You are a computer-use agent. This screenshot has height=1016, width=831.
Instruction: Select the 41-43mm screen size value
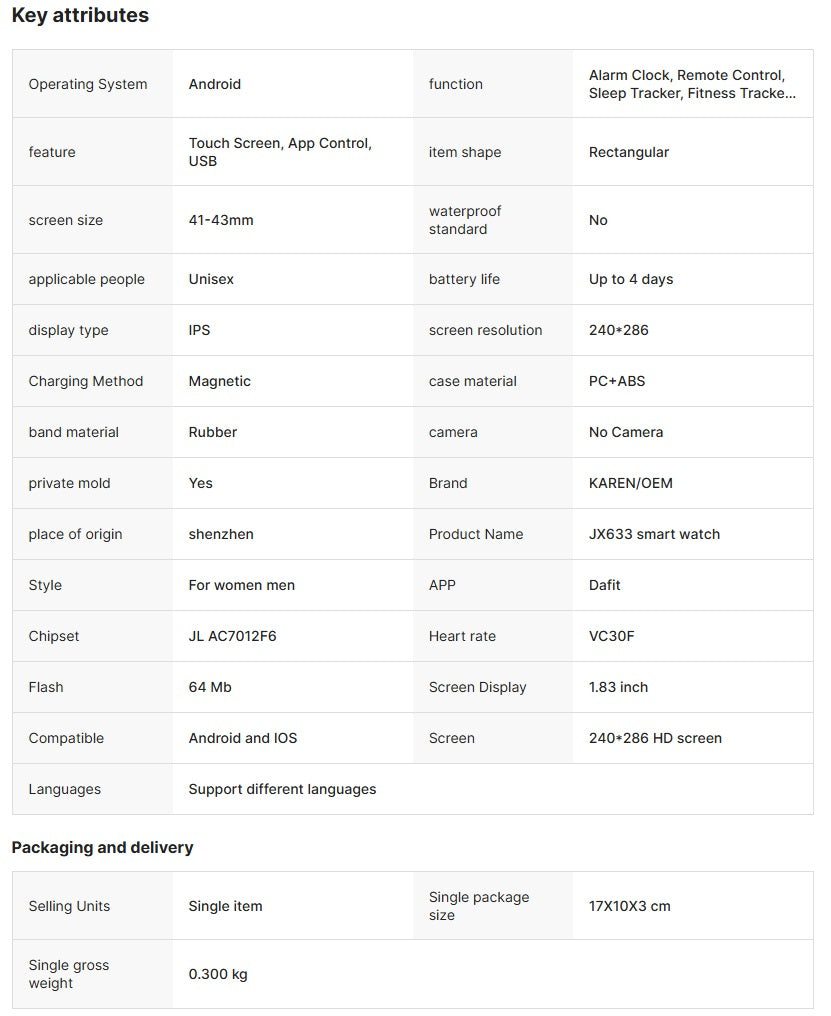pos(221,220)
